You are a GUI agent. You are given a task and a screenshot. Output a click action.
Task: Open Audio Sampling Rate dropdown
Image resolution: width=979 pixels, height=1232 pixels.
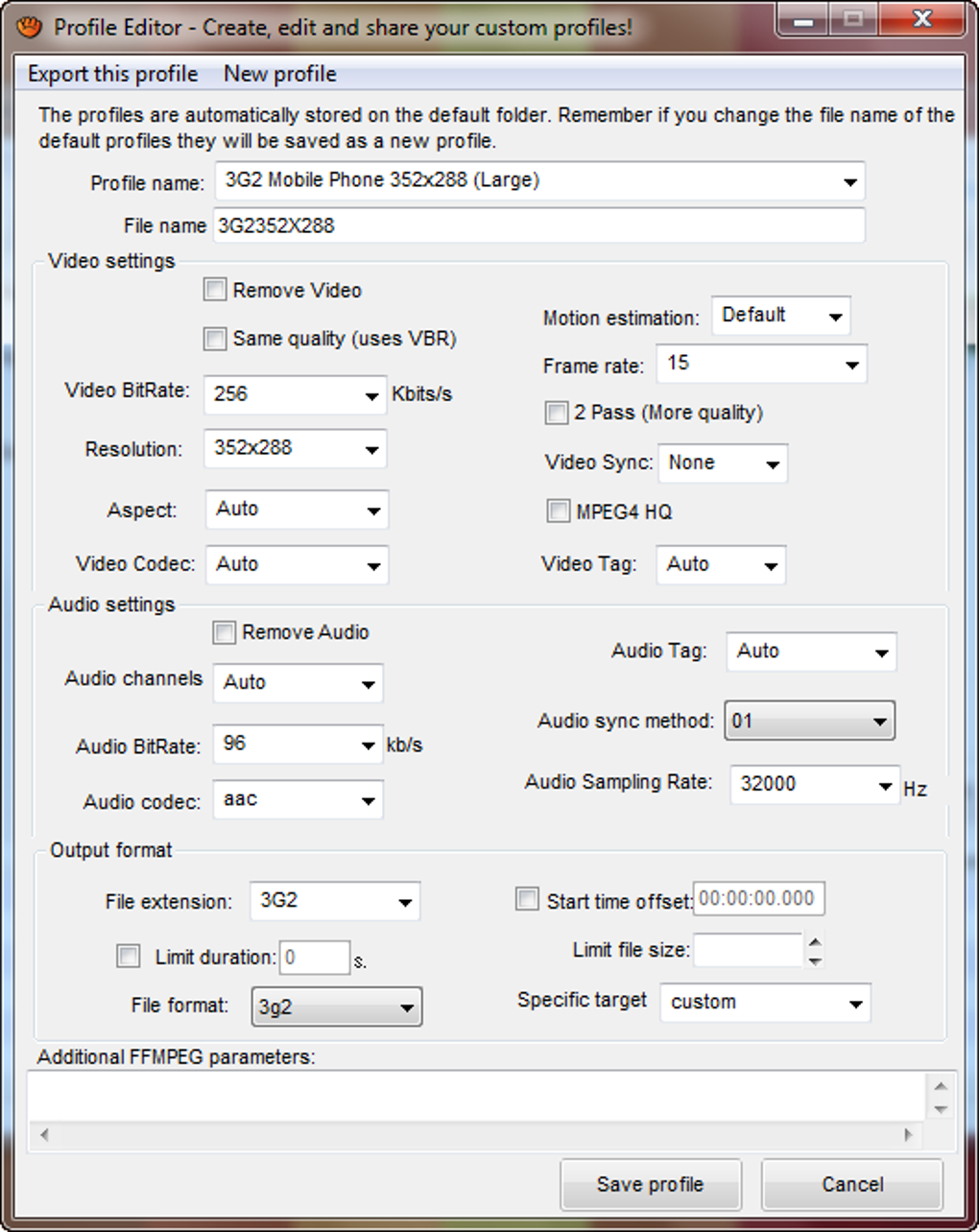(x=885, y=786)
